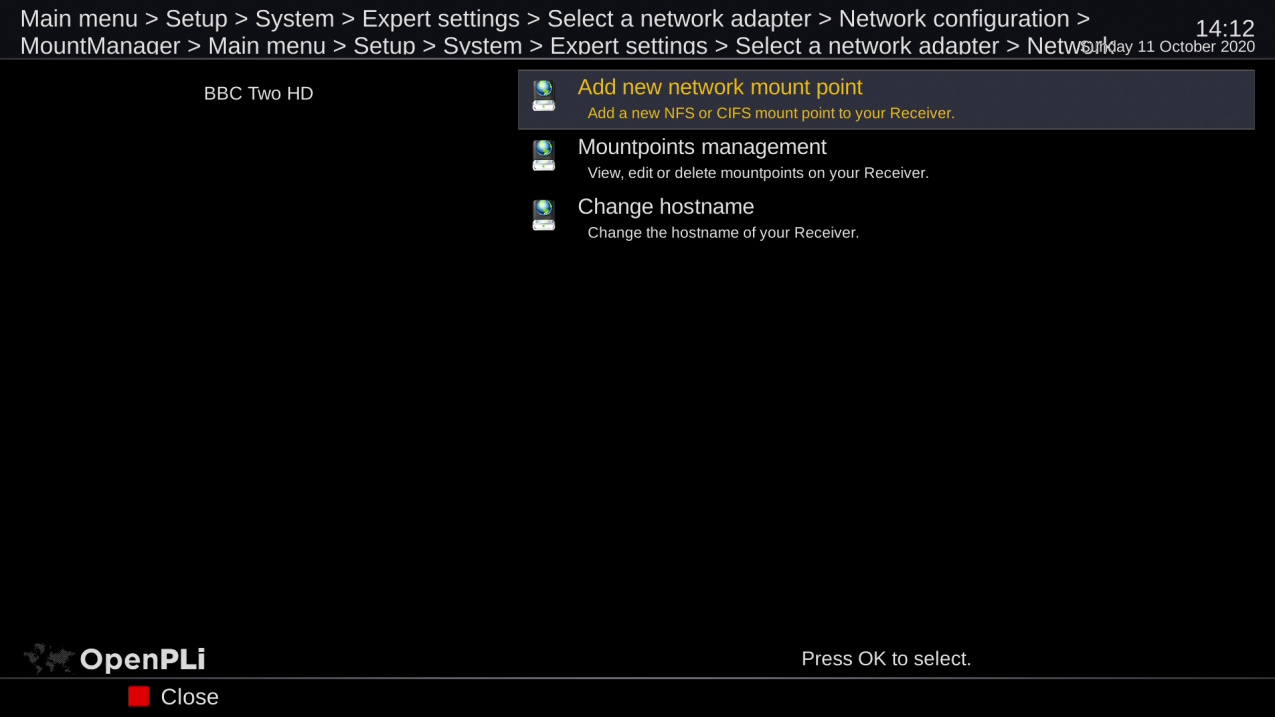Click "Add a new NFS or CIFS" description
The image size is (1275, 717).
point(771,113)
